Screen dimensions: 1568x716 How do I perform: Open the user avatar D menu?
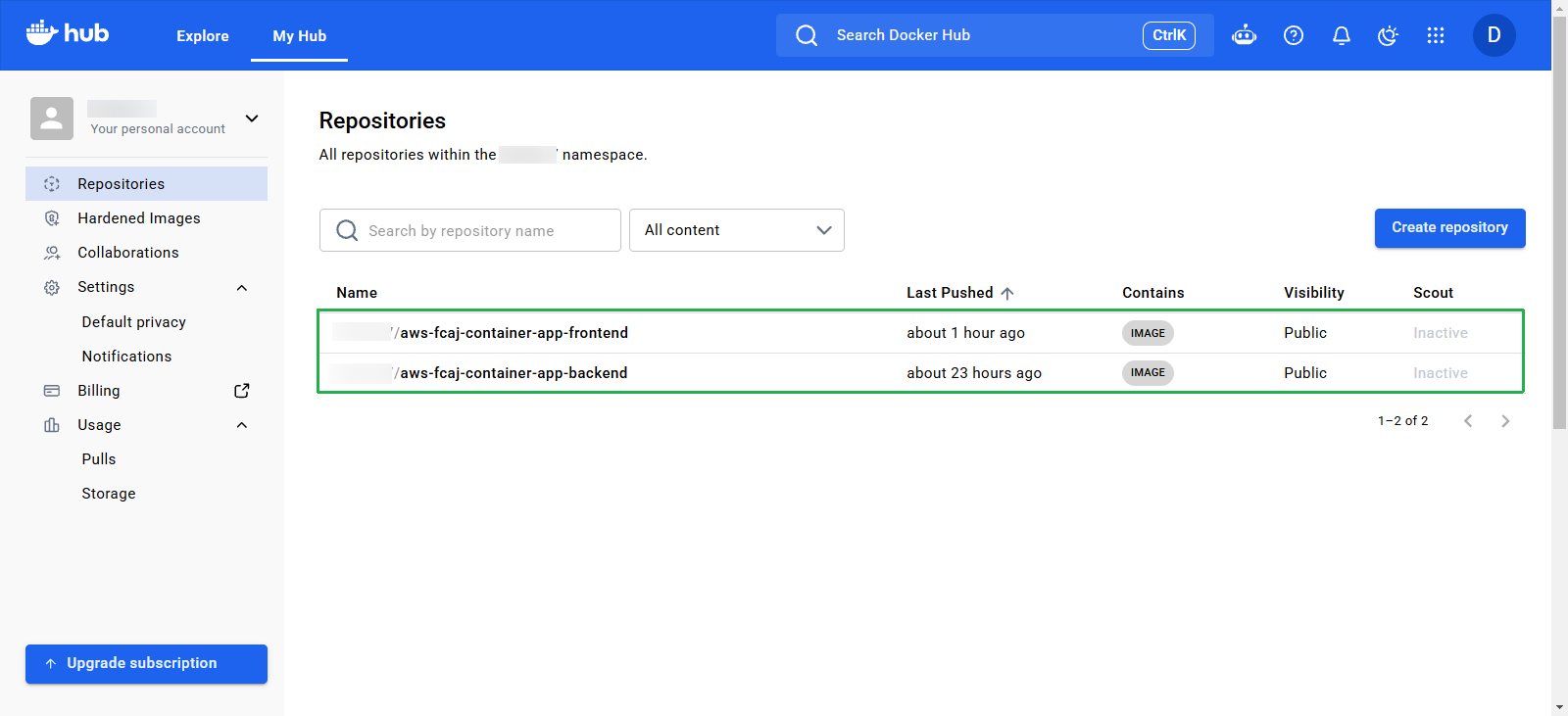[x=1494, y=35]
